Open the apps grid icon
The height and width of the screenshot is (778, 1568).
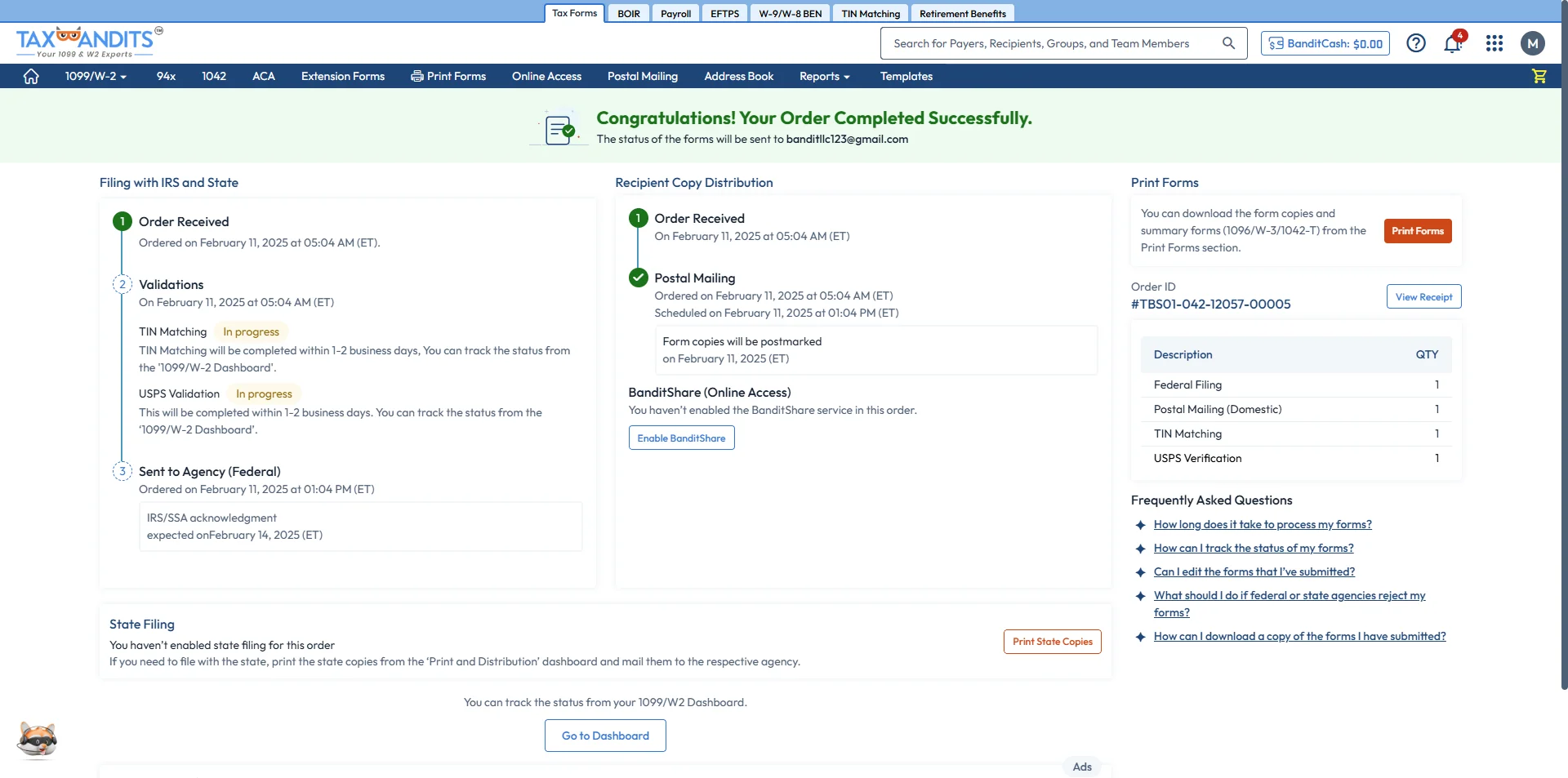[1494, 43]
